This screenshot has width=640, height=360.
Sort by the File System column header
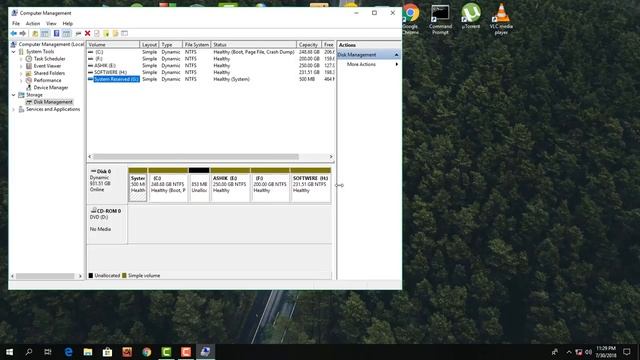pyautogui.click(x=196, y=44)
